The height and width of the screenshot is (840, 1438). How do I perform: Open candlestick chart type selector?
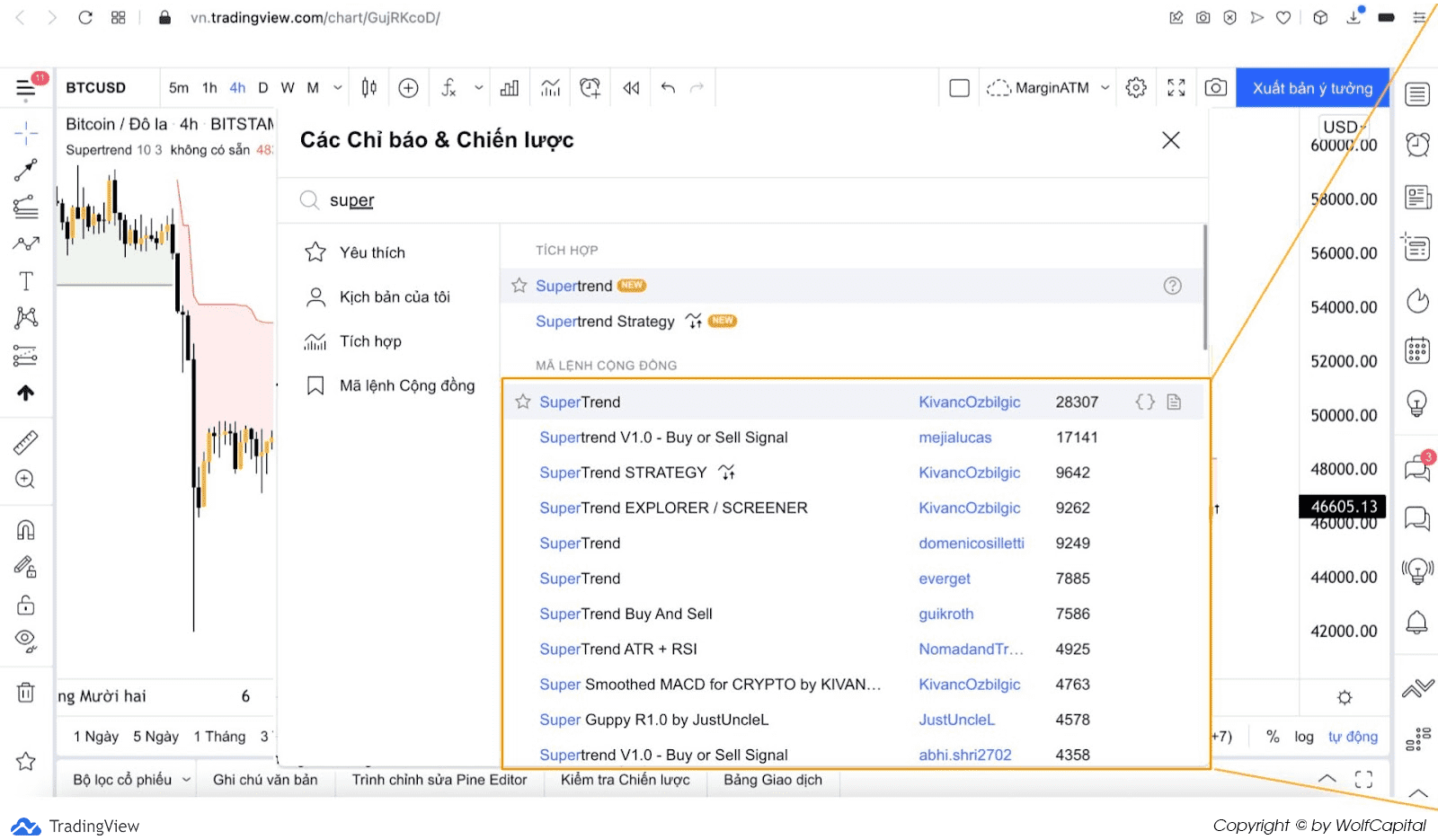point(369,87)
